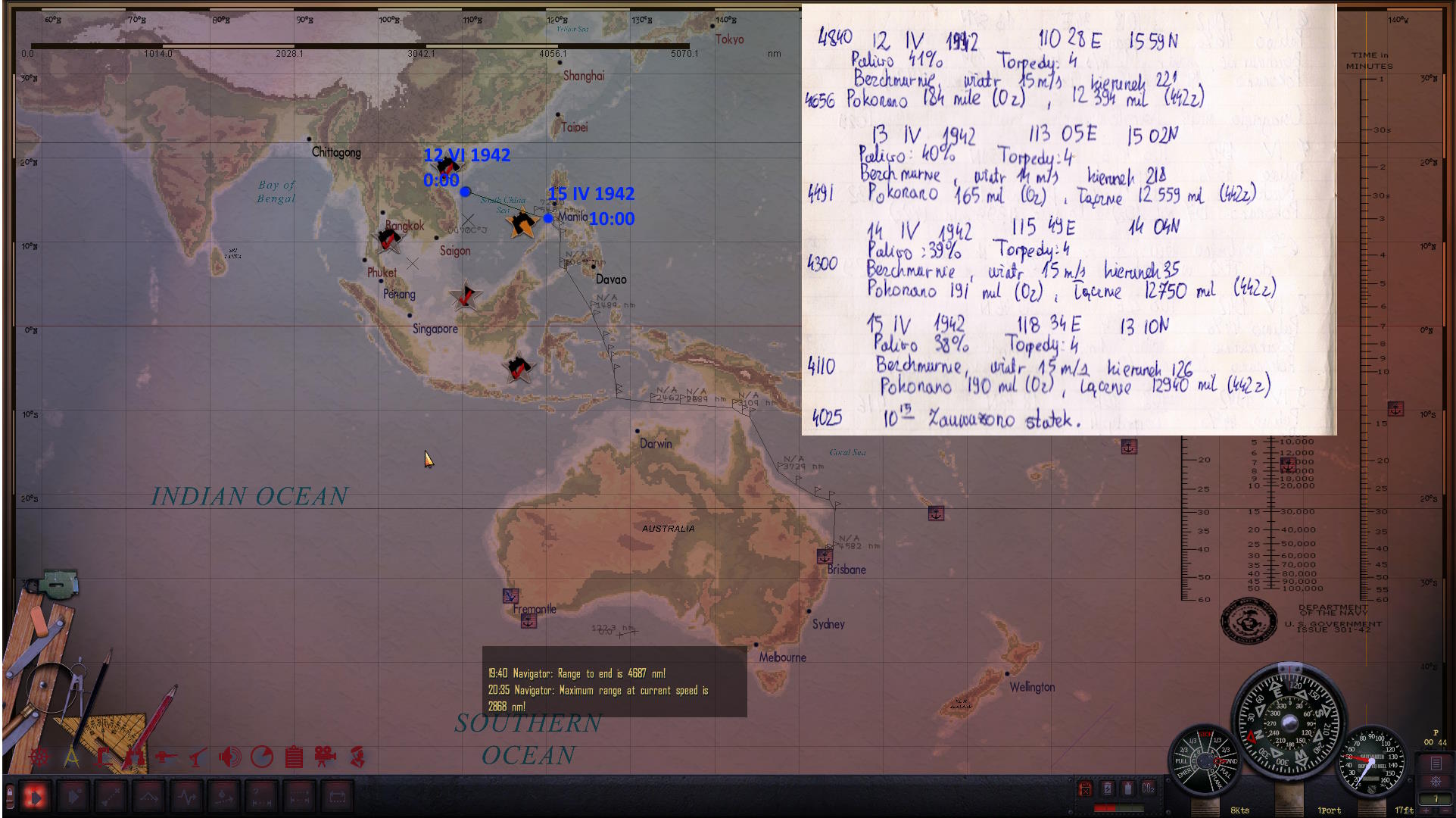The height and width of the screenshot is (818, 1456).
Task: Click the Fremantle port anchor marker
Action: pyautogui.click(x=528, y=621)
